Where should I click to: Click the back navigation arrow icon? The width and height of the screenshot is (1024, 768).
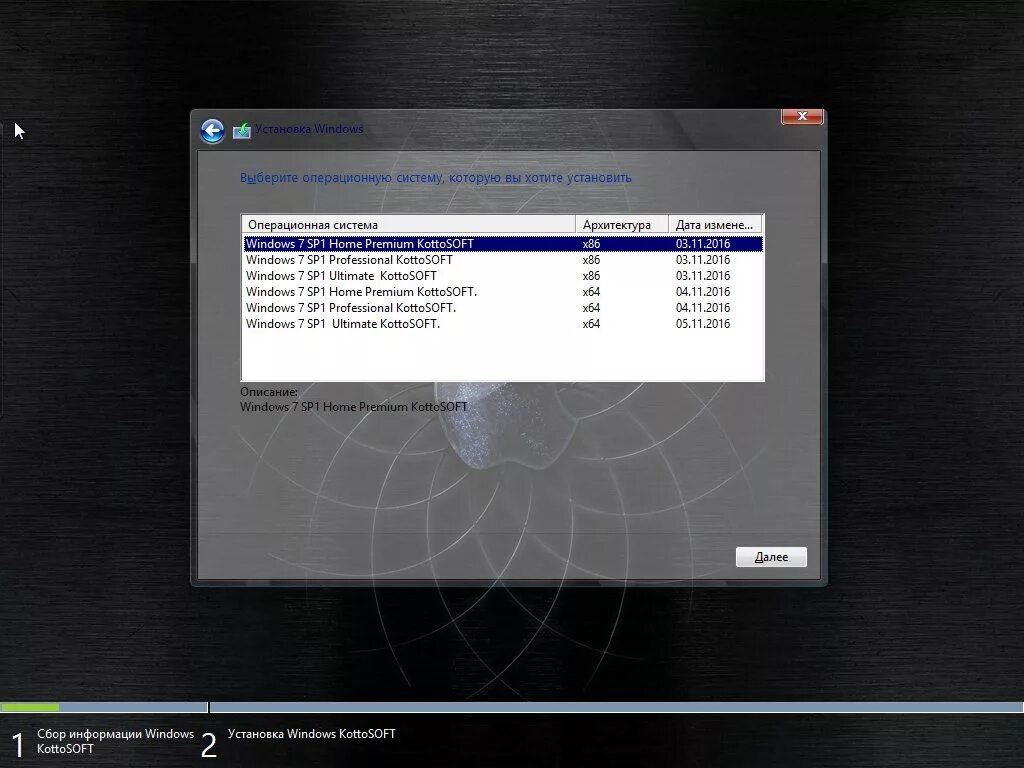click(212, 131)
